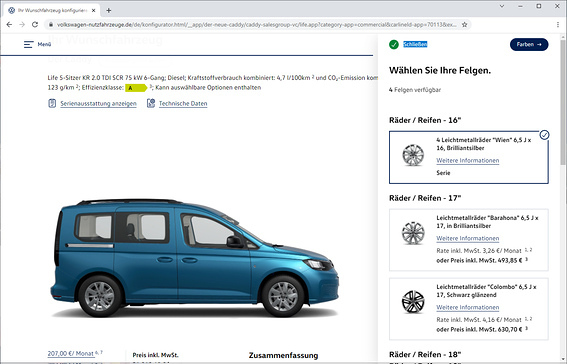Open Serienausstattung anzeigen link
This screenshot has height=364, width=567.
coord(98,104)
